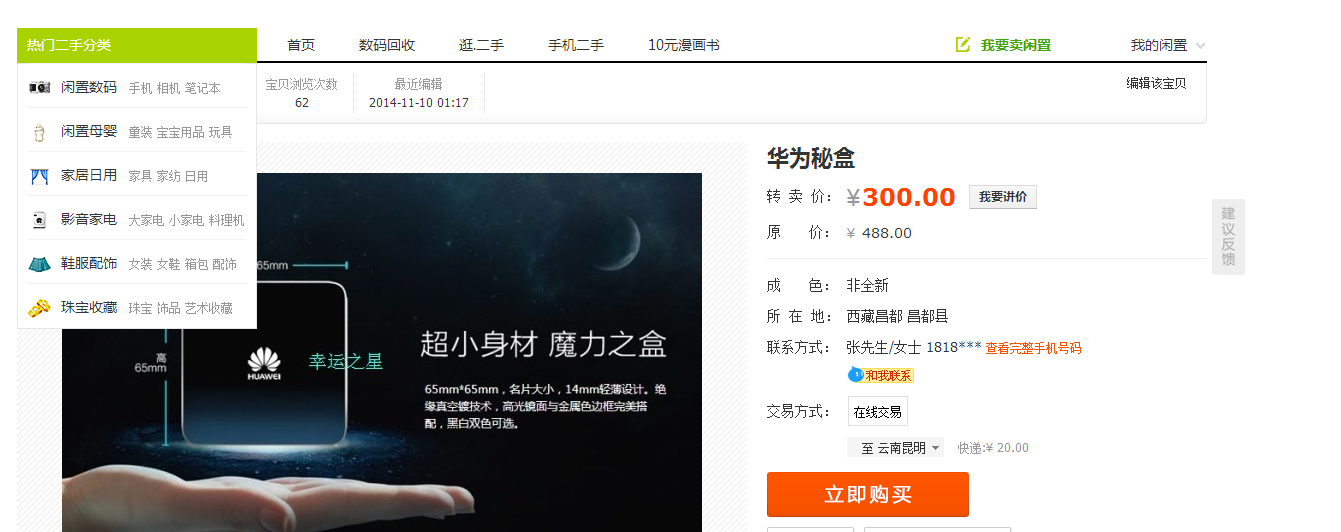Click the camera icon for 闲置数码

pos(40,88)
